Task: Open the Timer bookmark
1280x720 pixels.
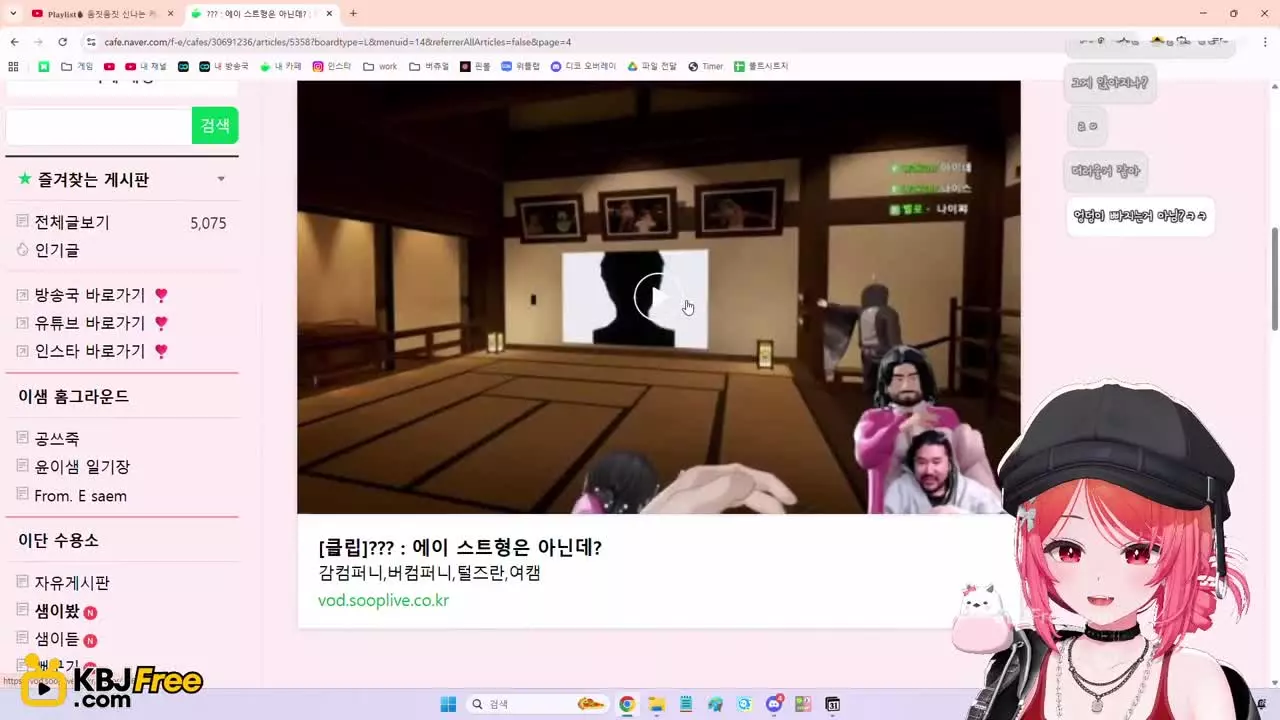Action: click(705, 66)
